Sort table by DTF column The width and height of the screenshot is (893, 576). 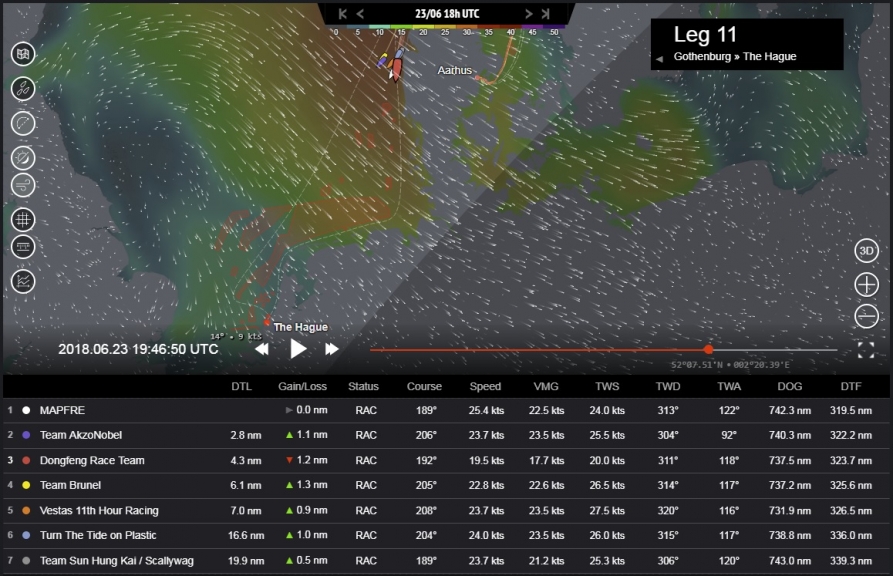[851, 386]
